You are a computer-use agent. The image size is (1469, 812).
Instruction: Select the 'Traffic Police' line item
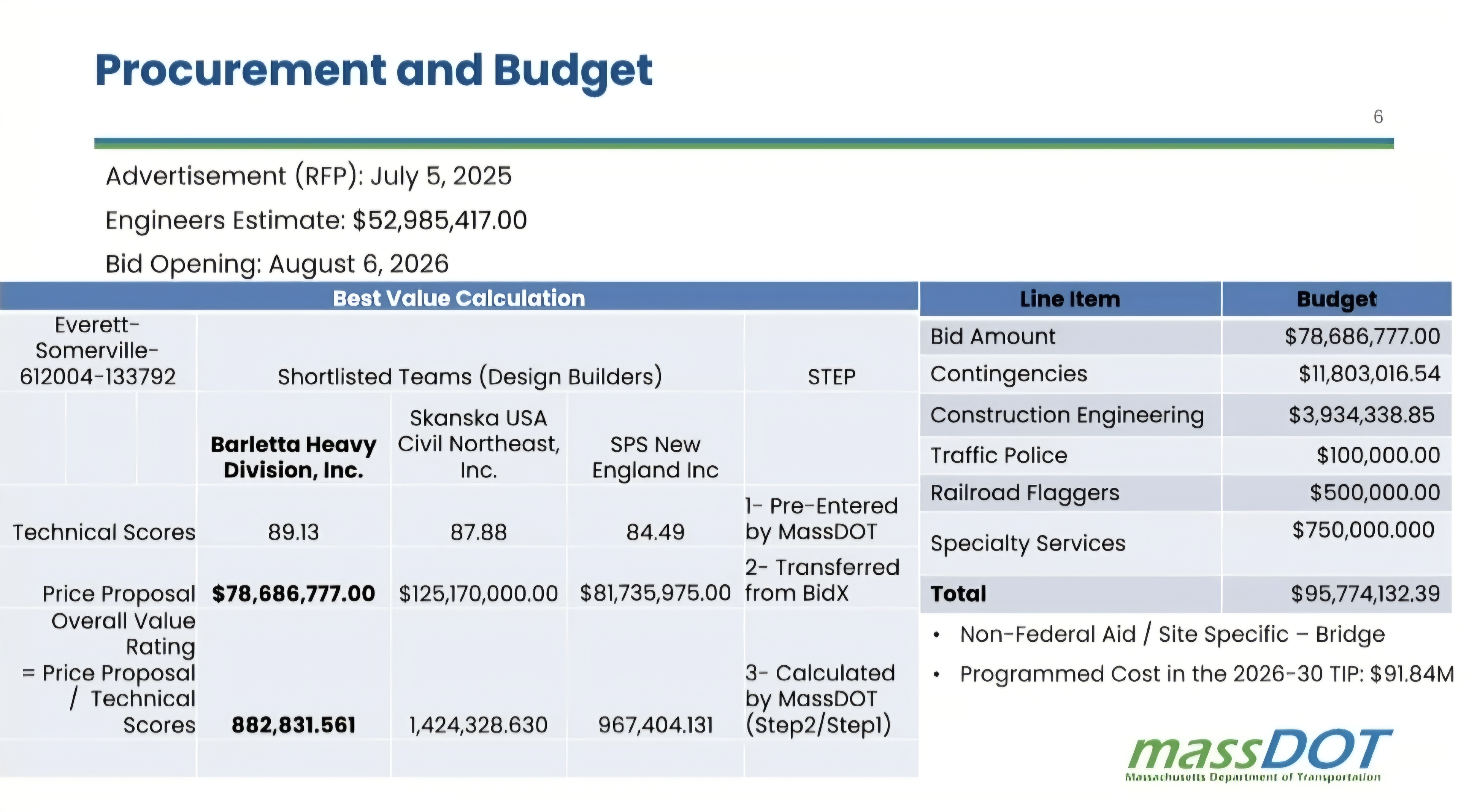click(x=998, y=455)
